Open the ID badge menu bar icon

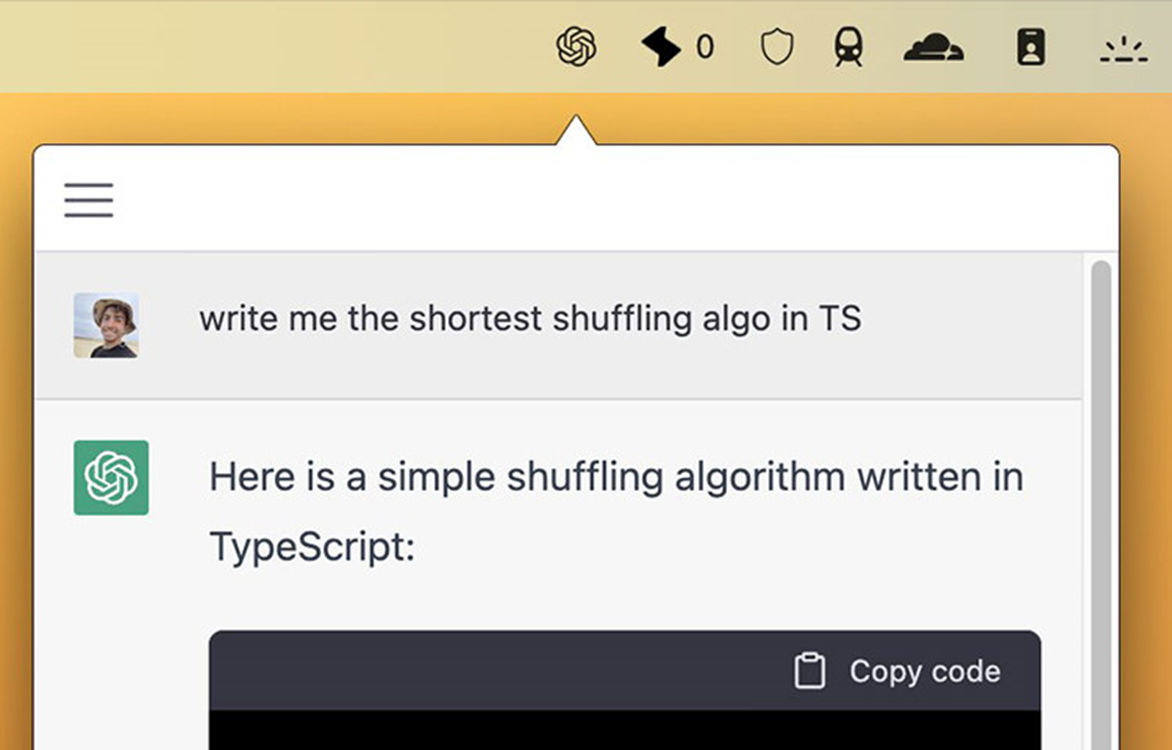click(1031, 47)
